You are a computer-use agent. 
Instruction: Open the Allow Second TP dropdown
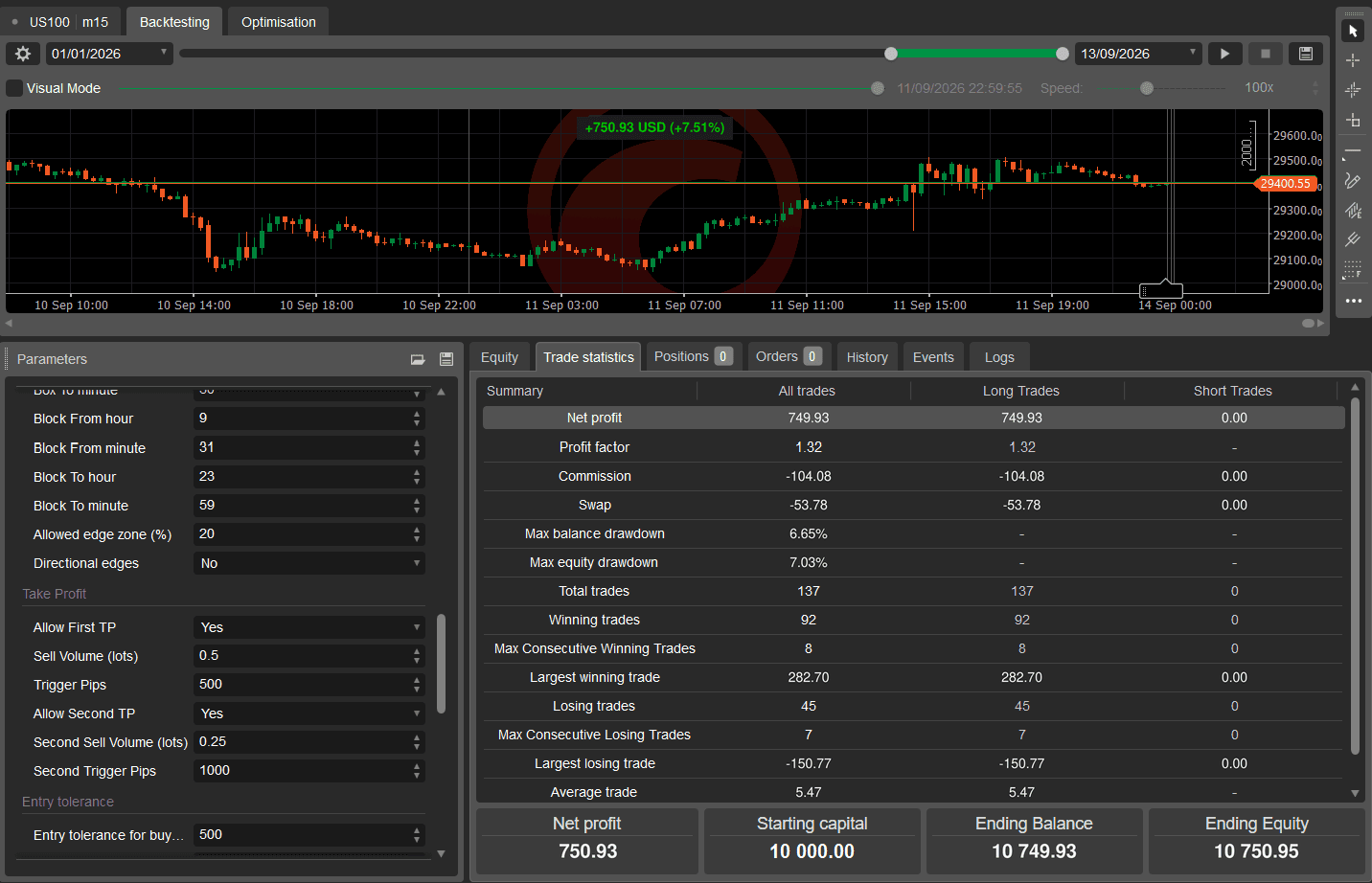click(x=309, y=713)
